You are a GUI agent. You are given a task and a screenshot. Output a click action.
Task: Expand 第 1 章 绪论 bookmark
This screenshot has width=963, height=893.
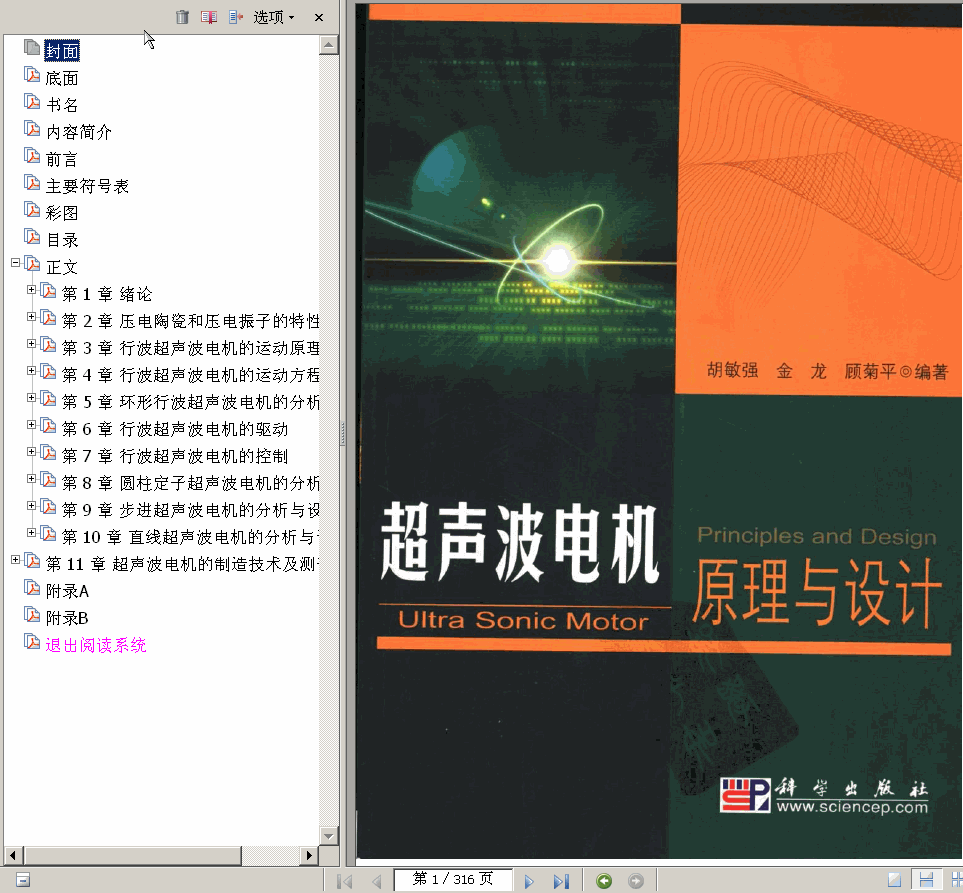click(x=32, y=290)
